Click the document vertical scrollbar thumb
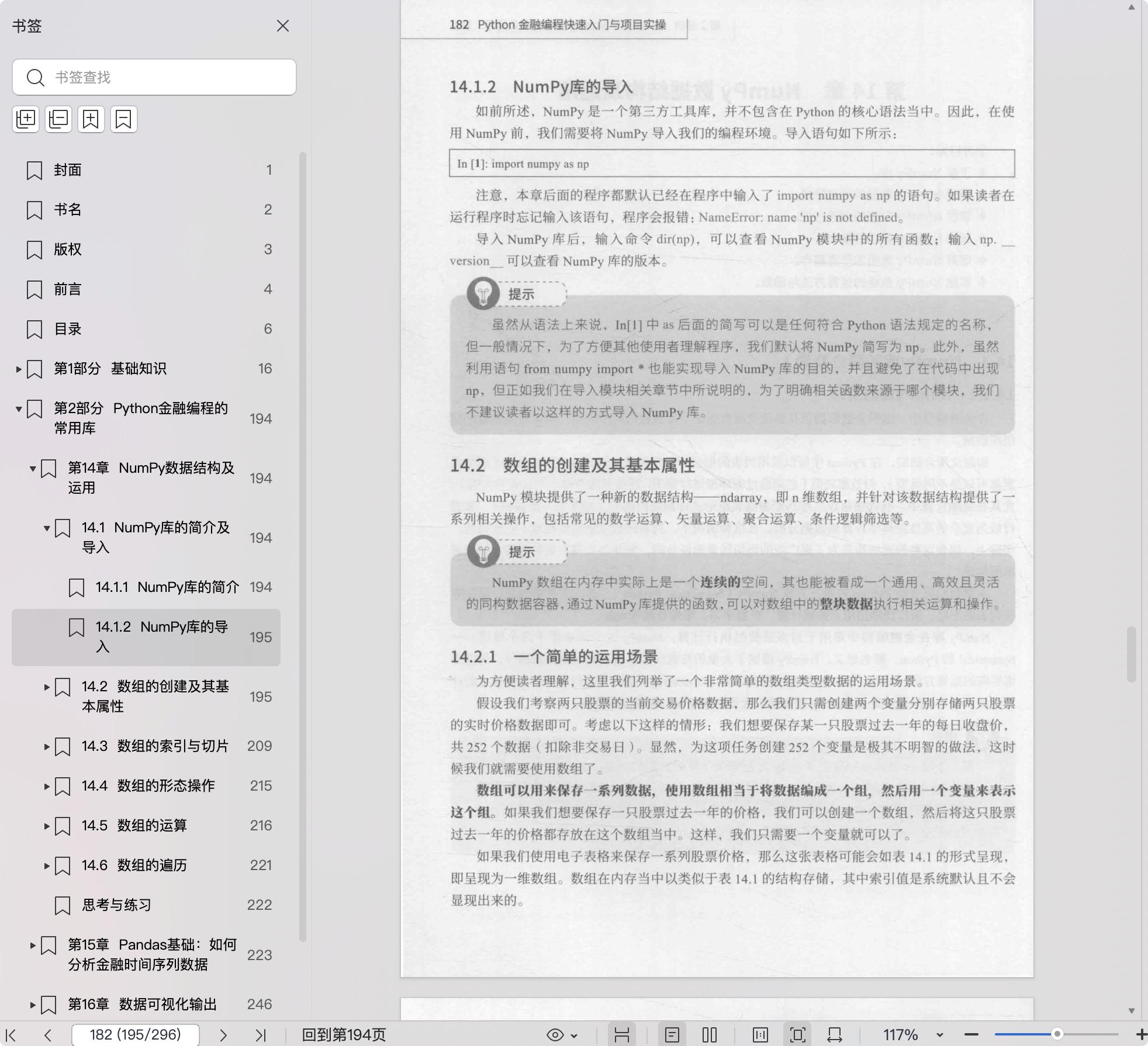The image size is (1148, 1046). point(1132,654)
